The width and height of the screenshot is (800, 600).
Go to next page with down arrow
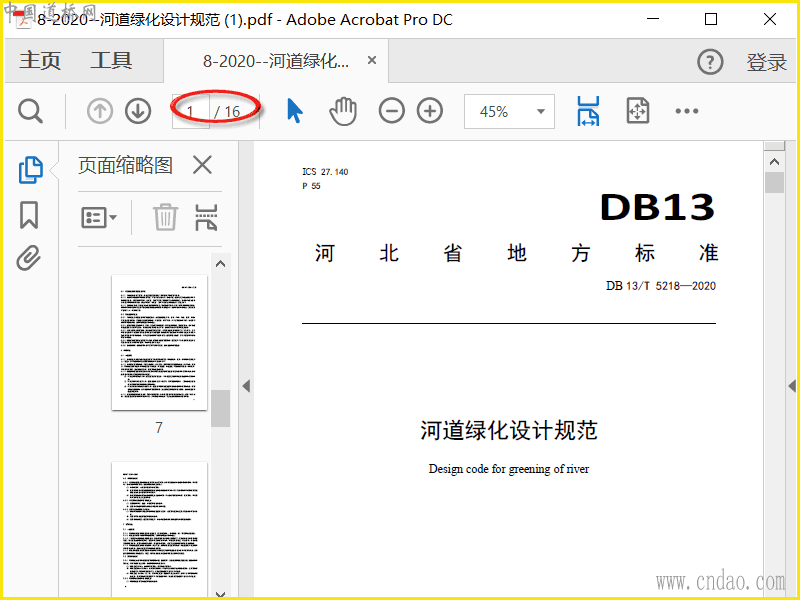coord(138,111)
